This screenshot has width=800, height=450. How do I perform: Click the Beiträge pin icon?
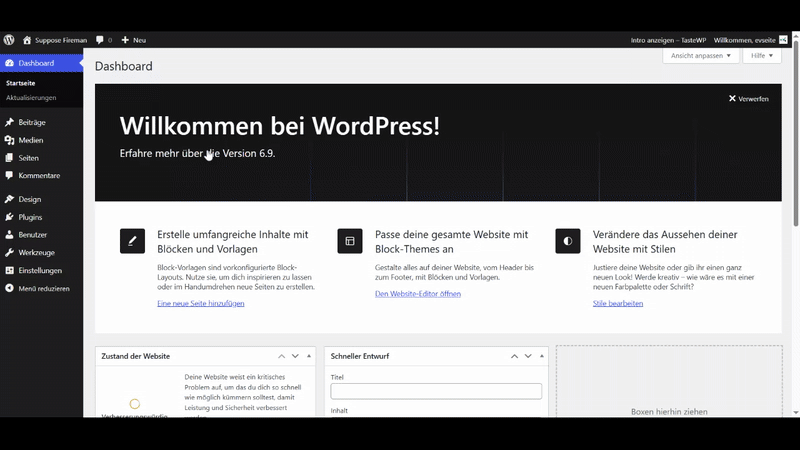coord(9,122)
